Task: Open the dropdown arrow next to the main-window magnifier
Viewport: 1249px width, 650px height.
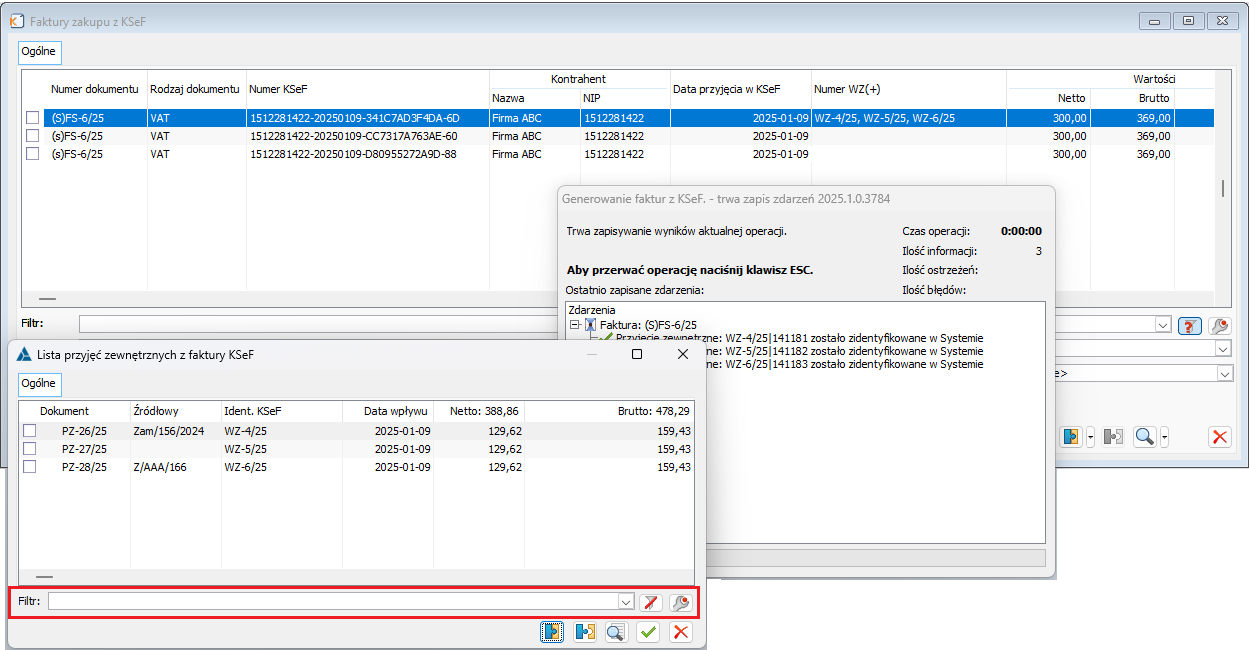Action: (x=1165, y=437)
